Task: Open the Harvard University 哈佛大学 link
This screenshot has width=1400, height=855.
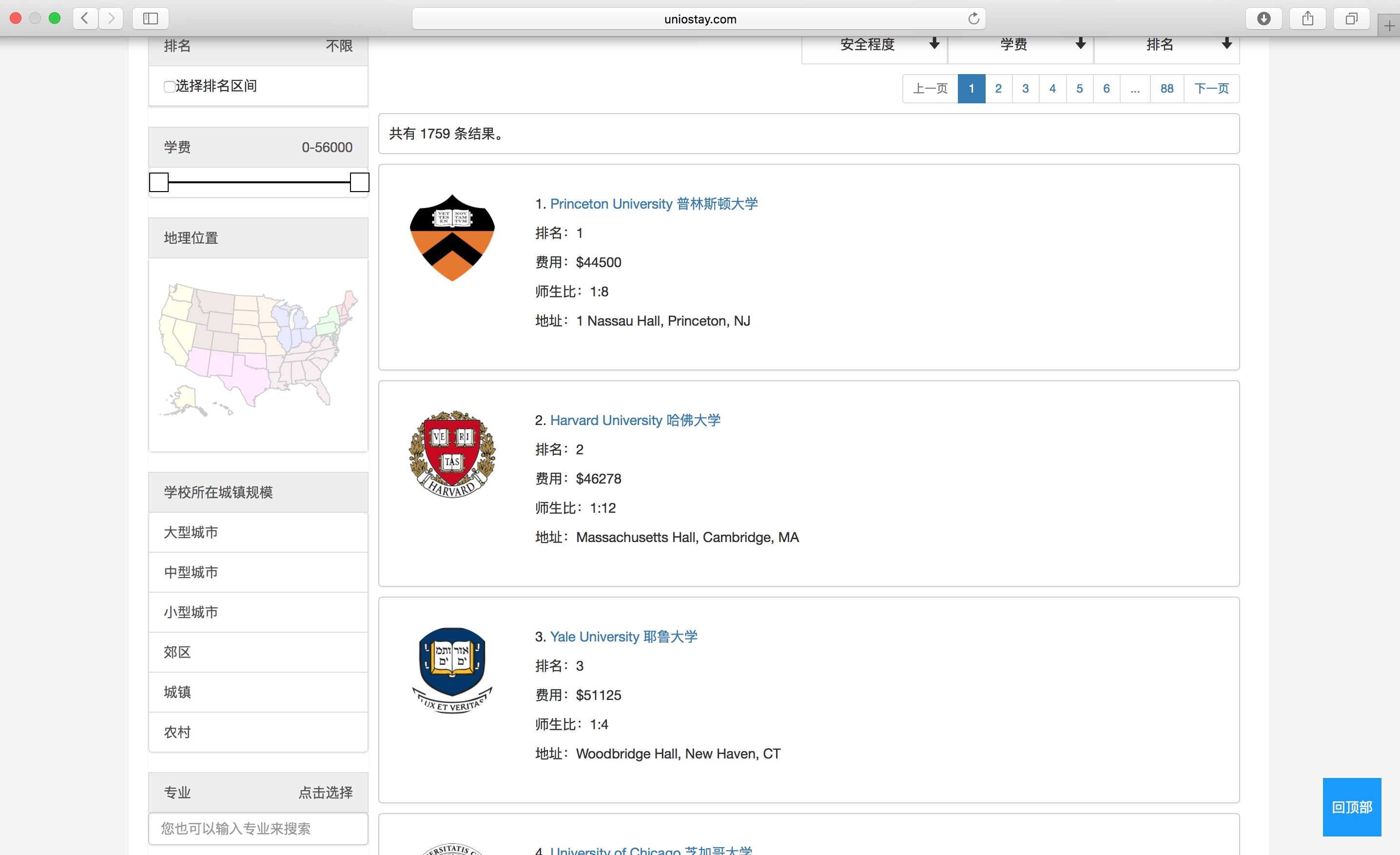Action: [x=635, y=420]
